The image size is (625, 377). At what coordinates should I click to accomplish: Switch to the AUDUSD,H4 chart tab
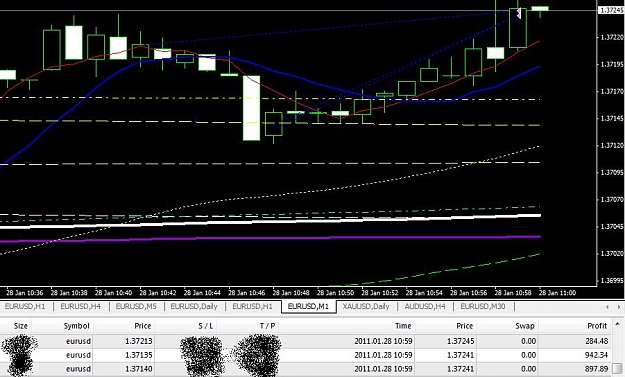click(425, 306)
